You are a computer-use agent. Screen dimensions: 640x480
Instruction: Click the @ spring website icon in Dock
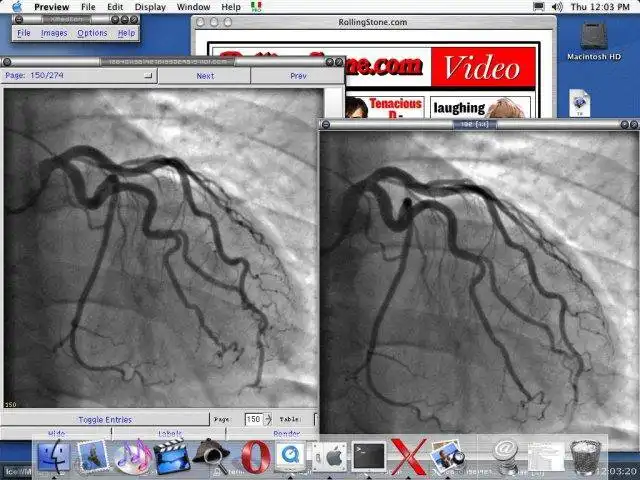tap(505, 457)
